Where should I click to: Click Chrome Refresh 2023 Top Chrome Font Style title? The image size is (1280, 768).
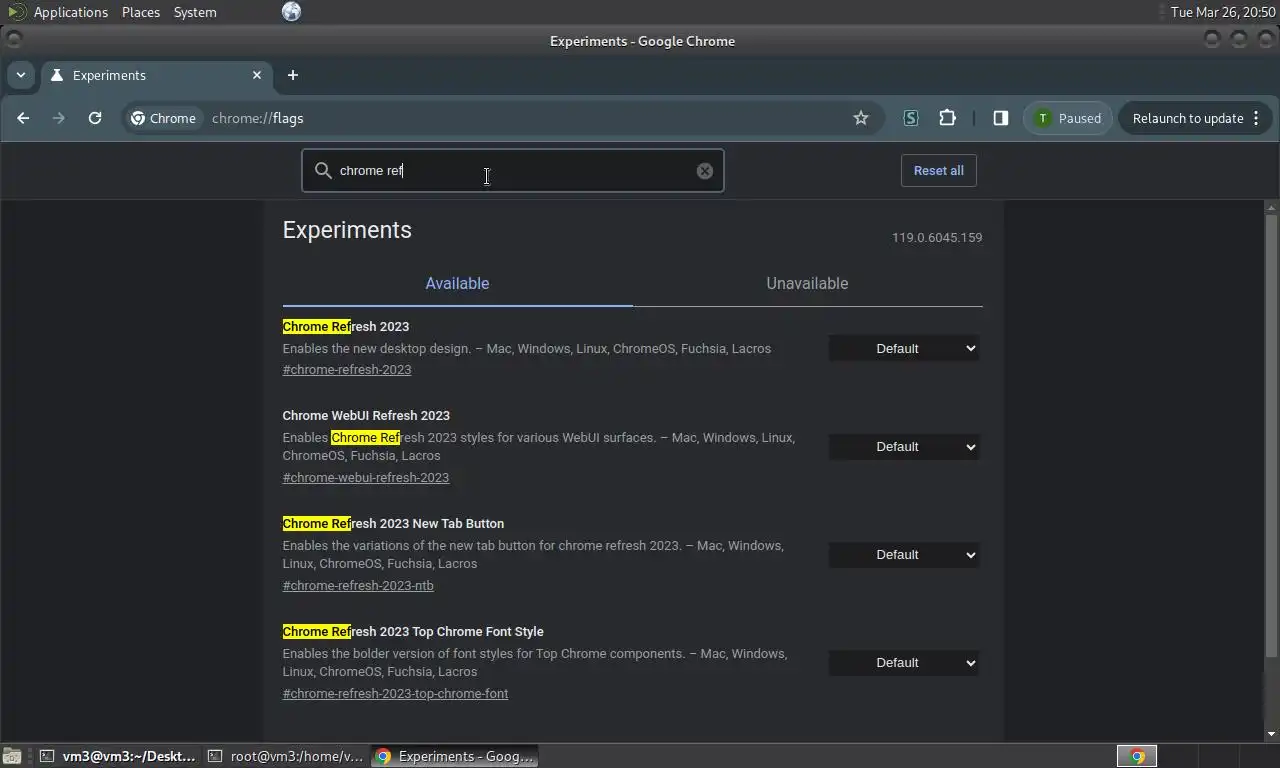(x=413, y=632)
